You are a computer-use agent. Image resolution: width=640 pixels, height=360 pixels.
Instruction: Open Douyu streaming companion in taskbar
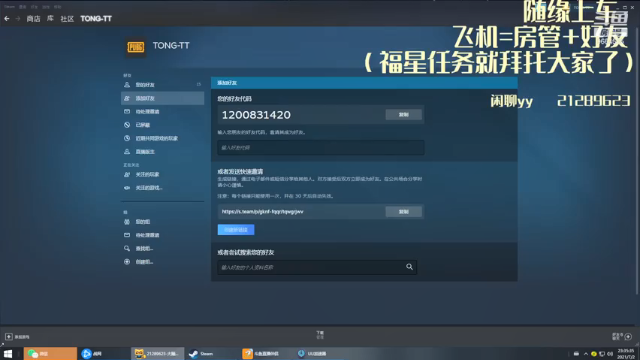(x=265, y=353)
